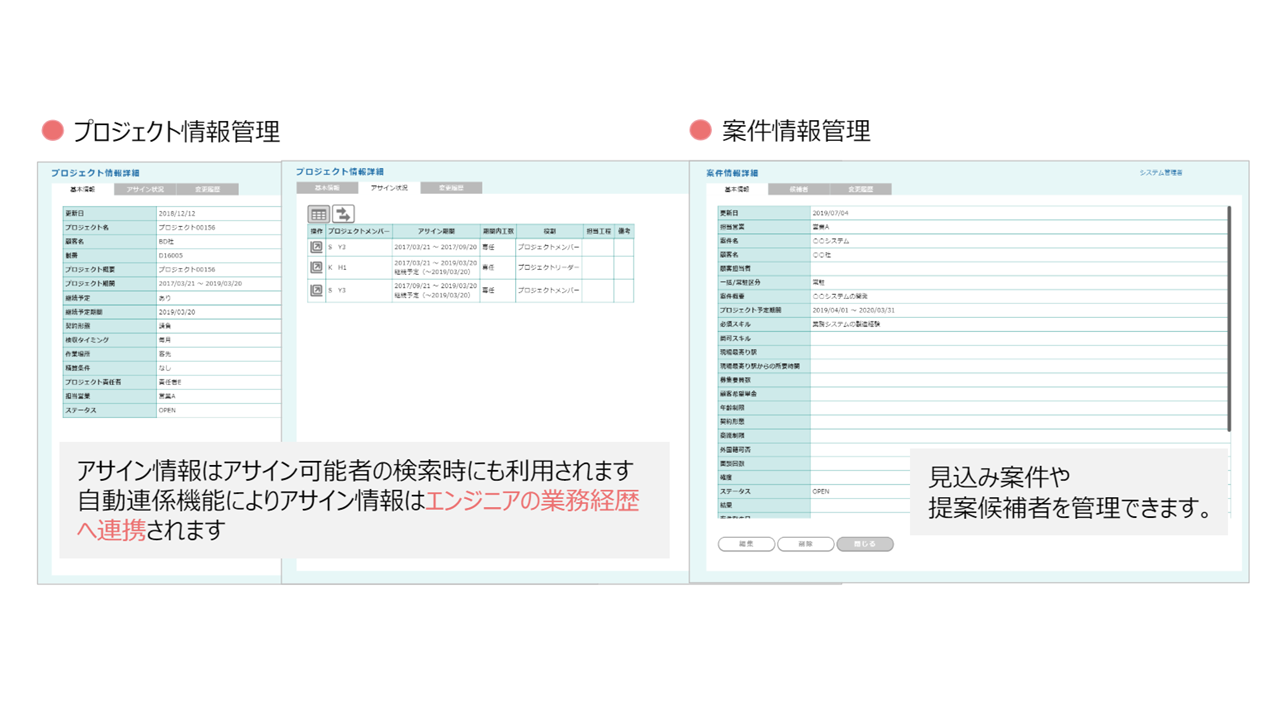Click the 閉じる button

click(x=865, y=544)
